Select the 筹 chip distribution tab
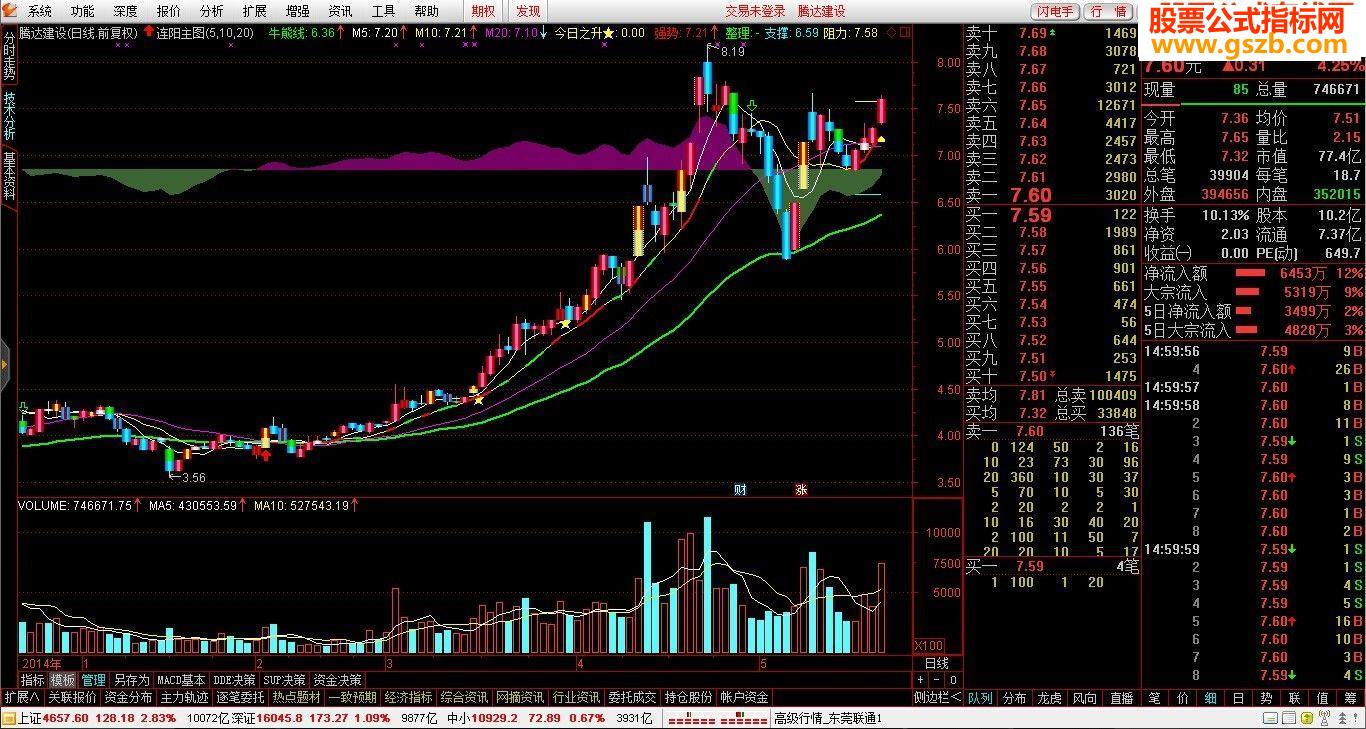Viewport: 1366px width, 729px height. pos(1350,698)
